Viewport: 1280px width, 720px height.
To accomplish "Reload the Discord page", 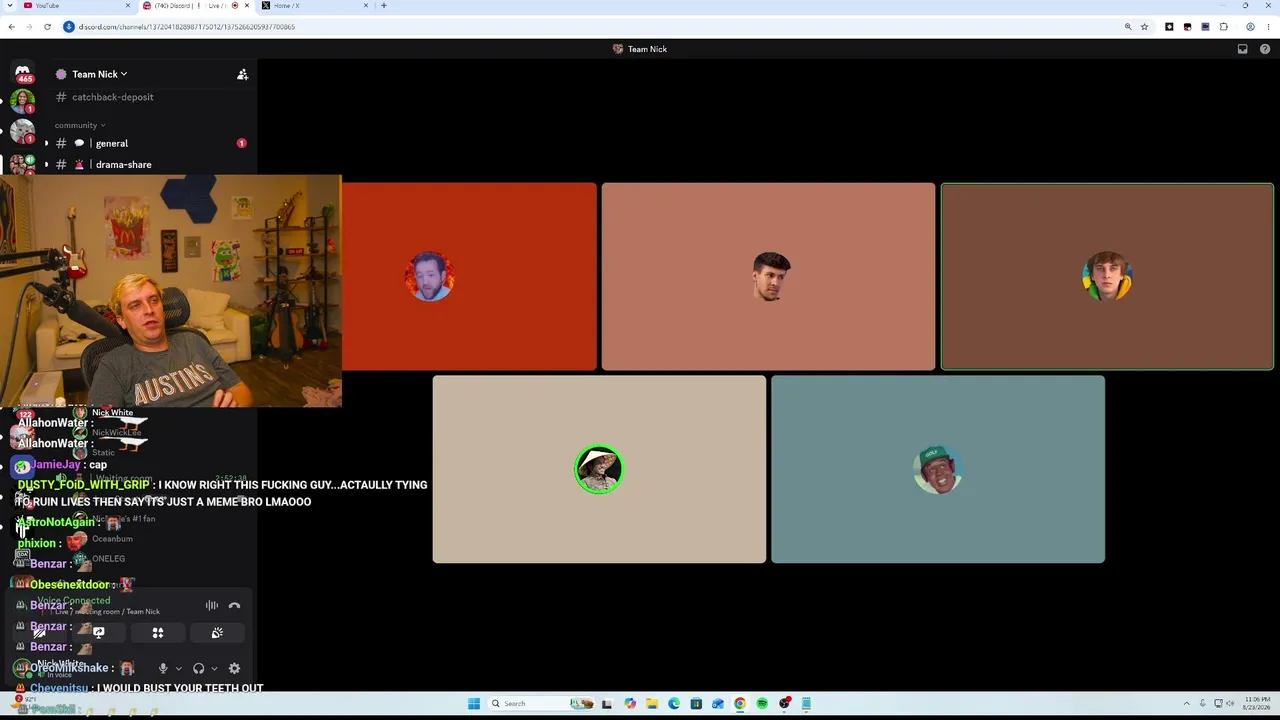I will 47,27.
